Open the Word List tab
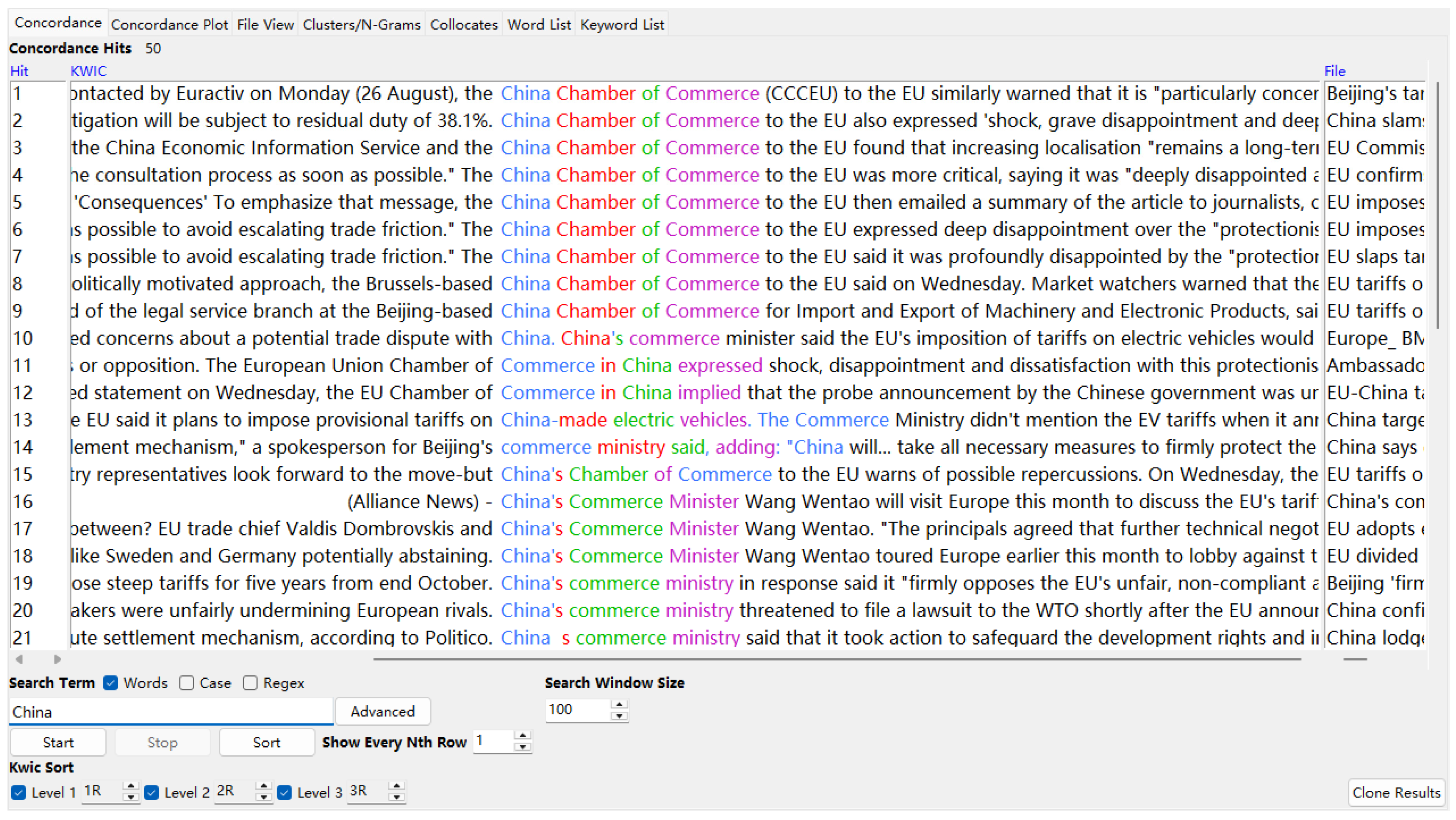Image resolution: width=1456 pixels, height=820 pixels. tap(539, 25)
